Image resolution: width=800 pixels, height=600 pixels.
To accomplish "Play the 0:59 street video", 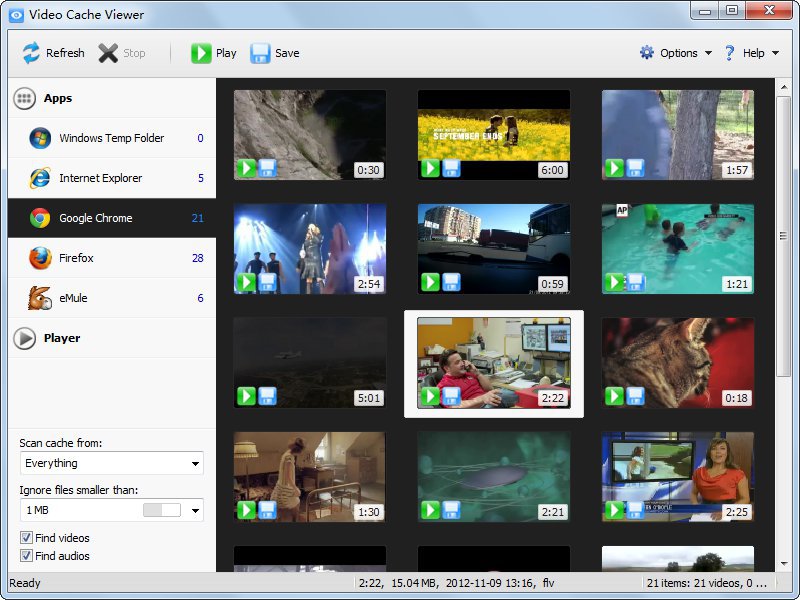I will [x=431, y=282].
